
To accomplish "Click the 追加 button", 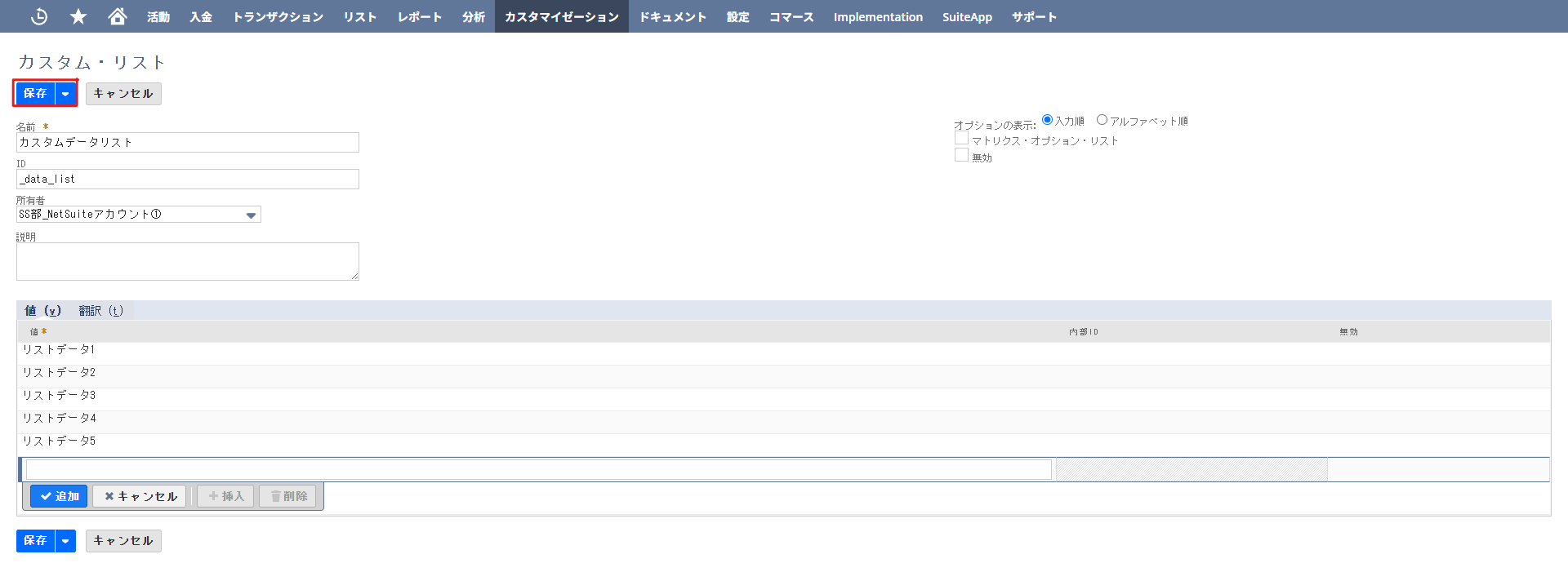I will click(59, 496).
